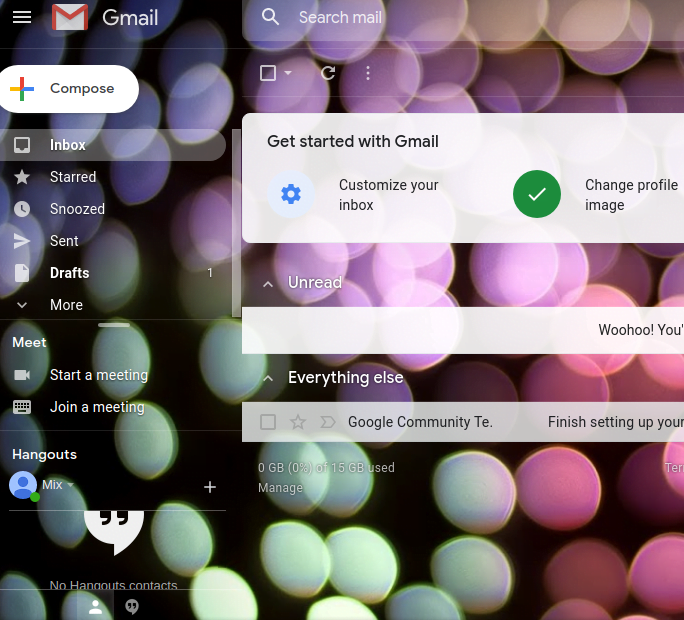Viewport: 684px width, 620px height.
Task: Refresh the inbox with reload icon
Action: 328,73
